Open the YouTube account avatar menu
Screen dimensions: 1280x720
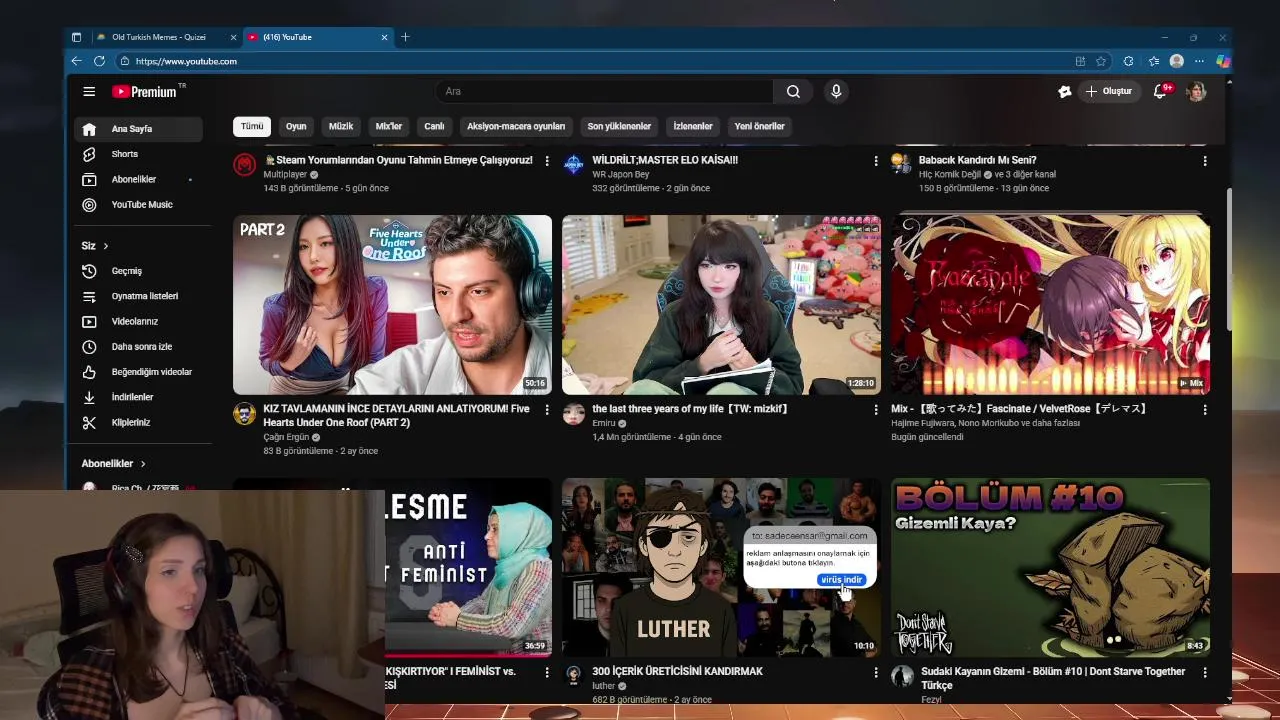1197,91
